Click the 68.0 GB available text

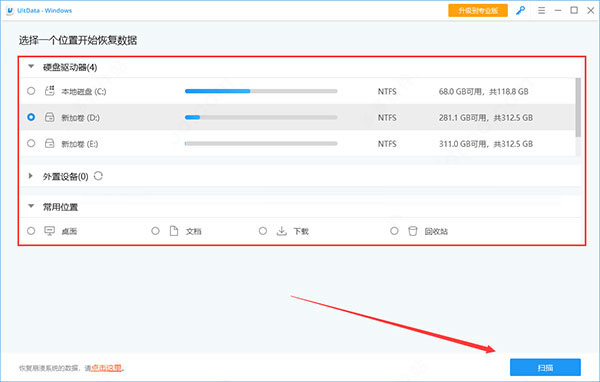click(484, 91)
